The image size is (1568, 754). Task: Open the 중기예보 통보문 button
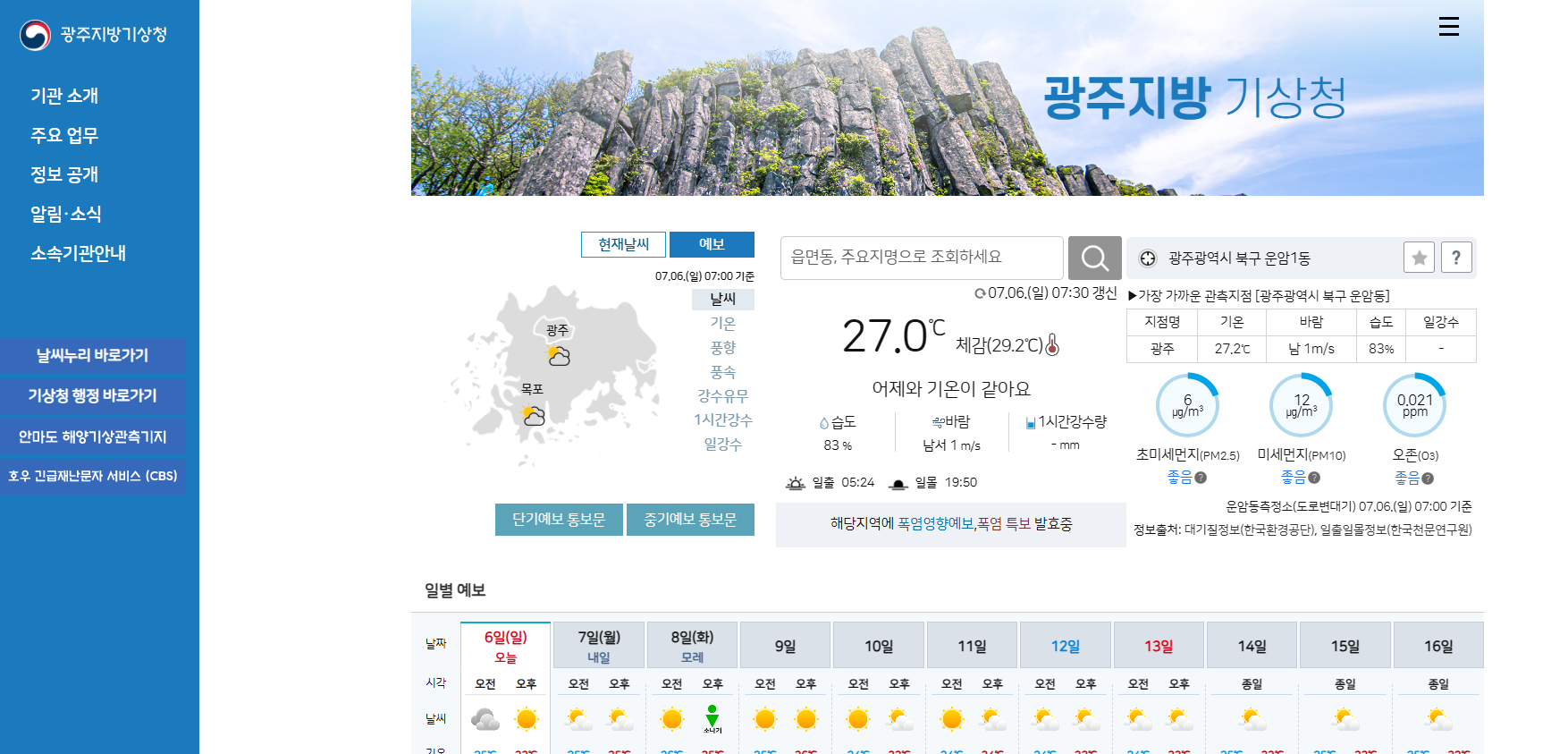[691, 520]
